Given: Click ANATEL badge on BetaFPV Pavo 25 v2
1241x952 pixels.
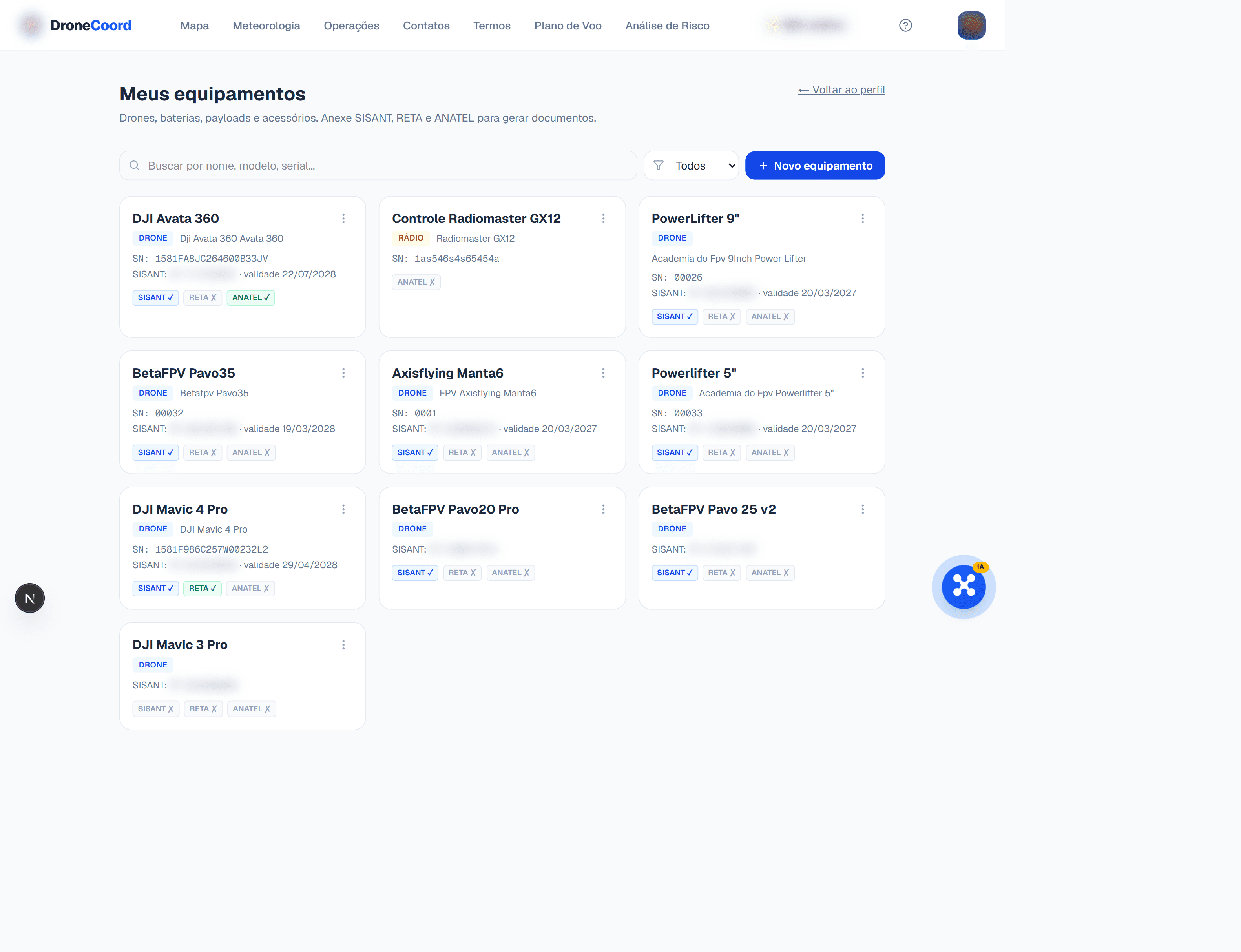Looking at the screenshot, I should (770, 573).
